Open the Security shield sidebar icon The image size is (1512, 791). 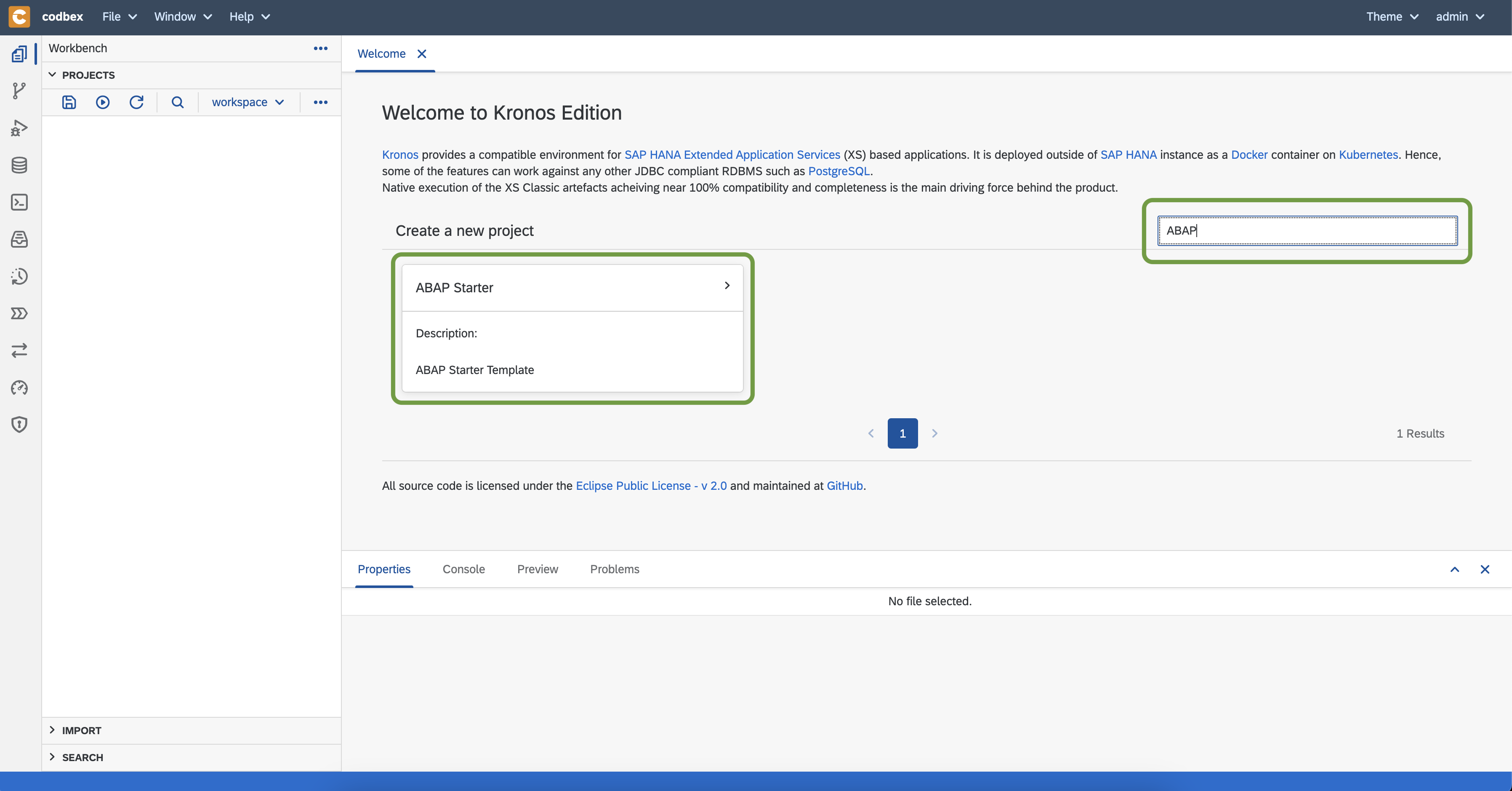tap(19, 424)
